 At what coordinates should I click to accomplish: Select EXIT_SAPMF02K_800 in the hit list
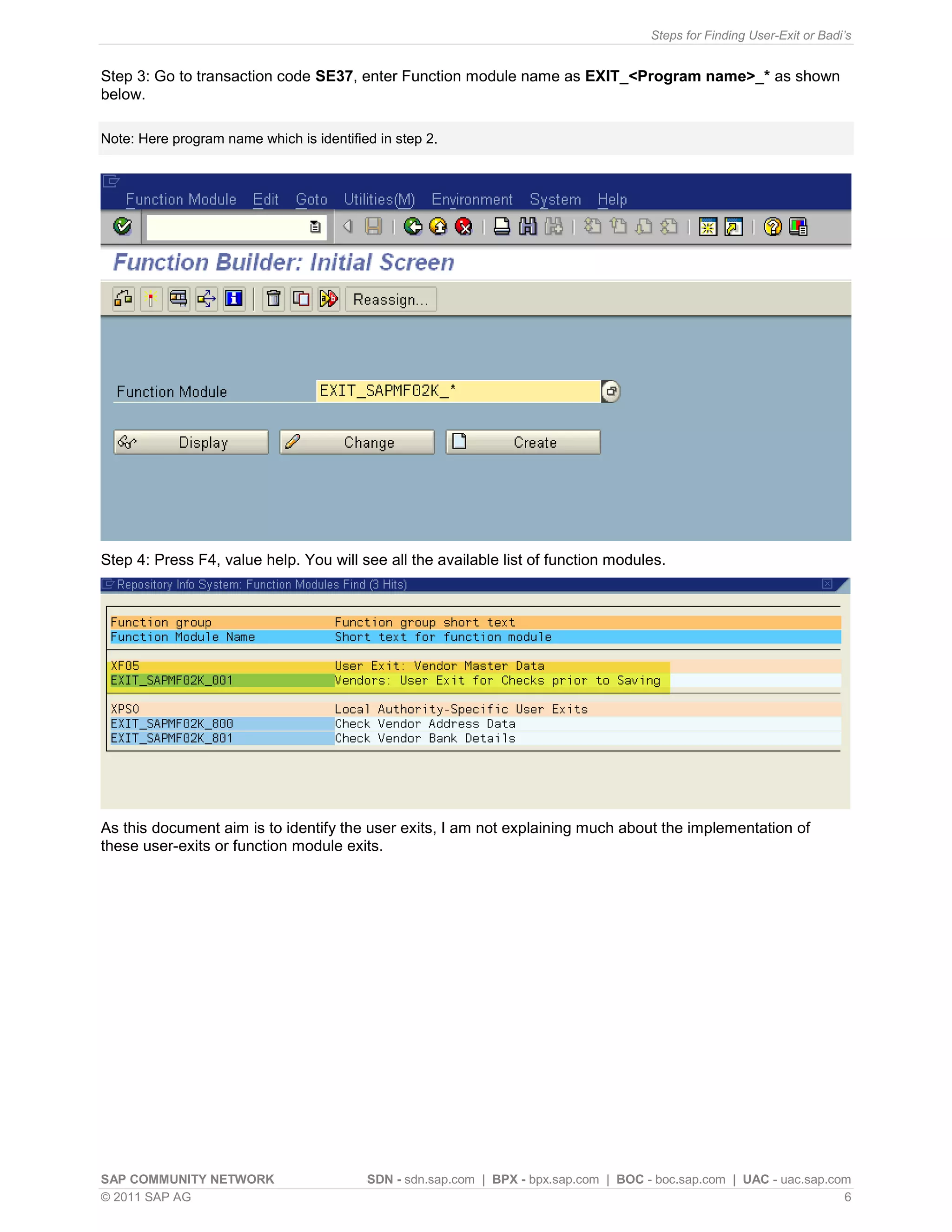point(222,724)
